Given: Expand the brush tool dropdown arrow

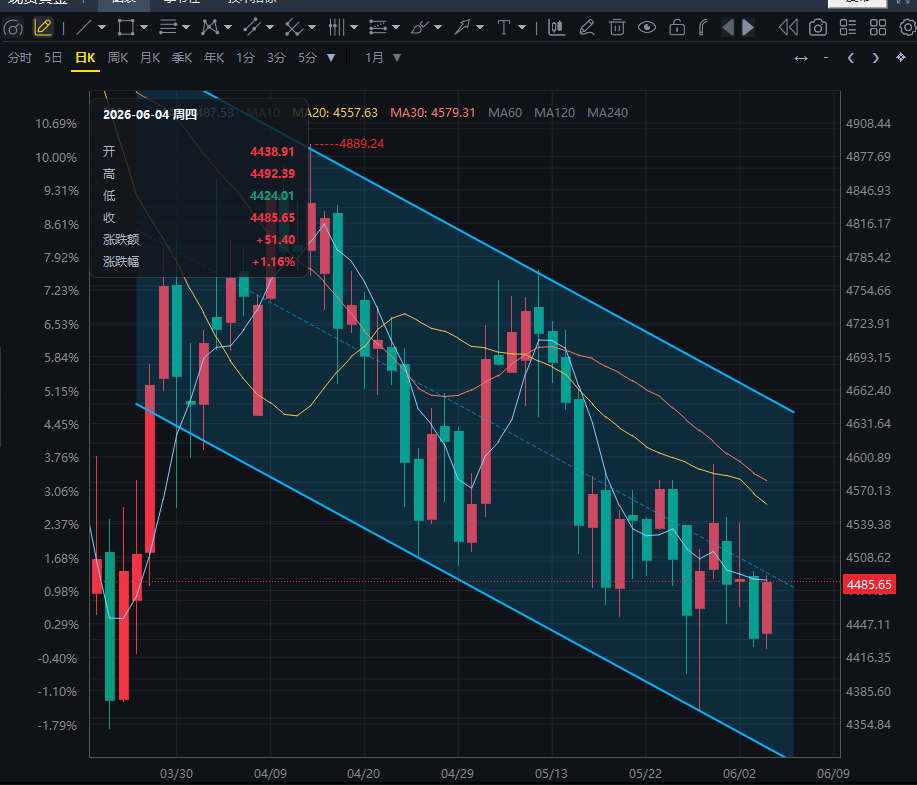Looking at the screenshot, I should tap(438, 27).
